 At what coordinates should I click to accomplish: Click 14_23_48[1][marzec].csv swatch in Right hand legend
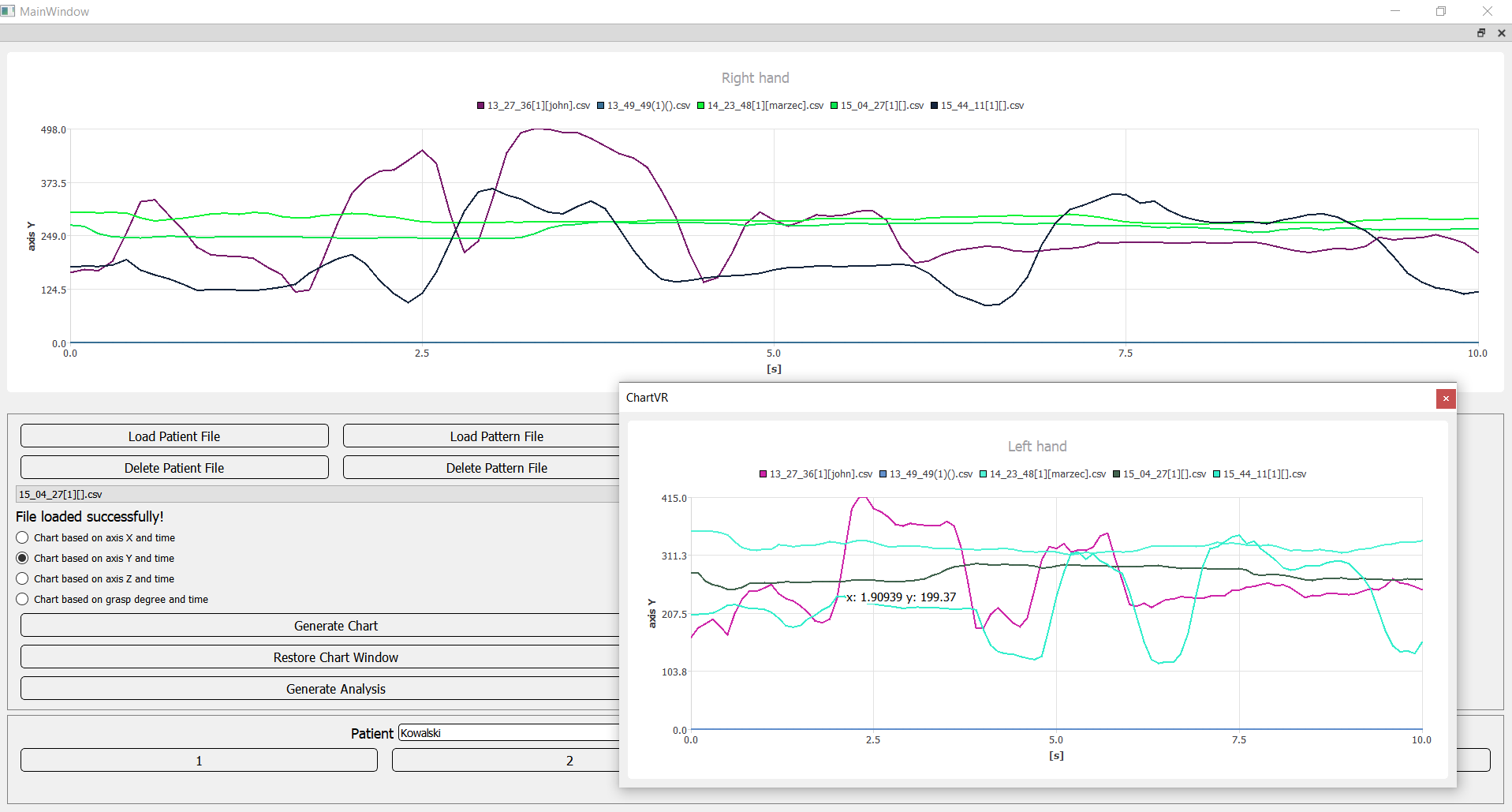click(700, 106)
